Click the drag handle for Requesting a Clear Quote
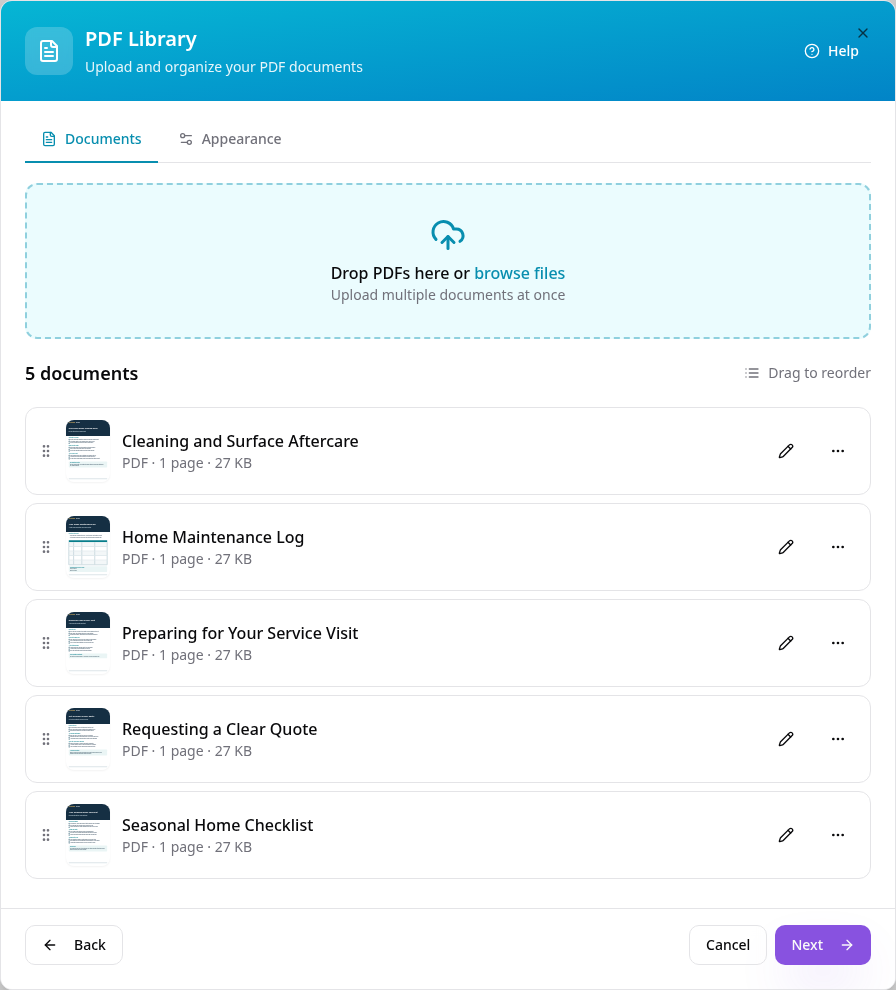The height and width of the screenshot is (990, 896). (46, 739)
